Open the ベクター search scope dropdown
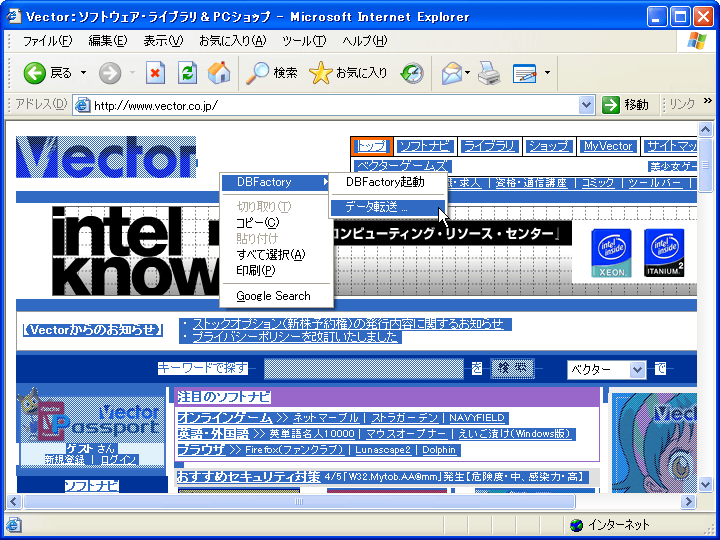The image size is (720, 540). click(x=607, y=369)
